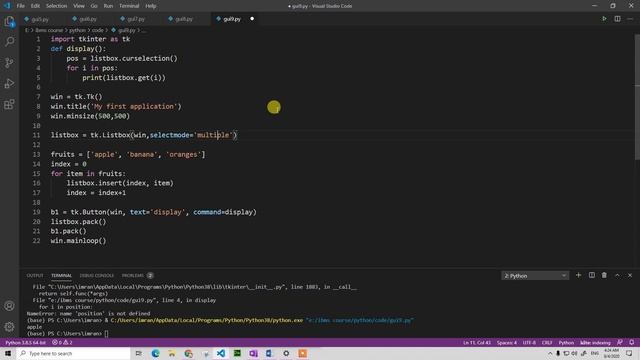This screenshot has height=360, width=640.
Task: Open the Selection menu
Action: click(x=56, y=6)
